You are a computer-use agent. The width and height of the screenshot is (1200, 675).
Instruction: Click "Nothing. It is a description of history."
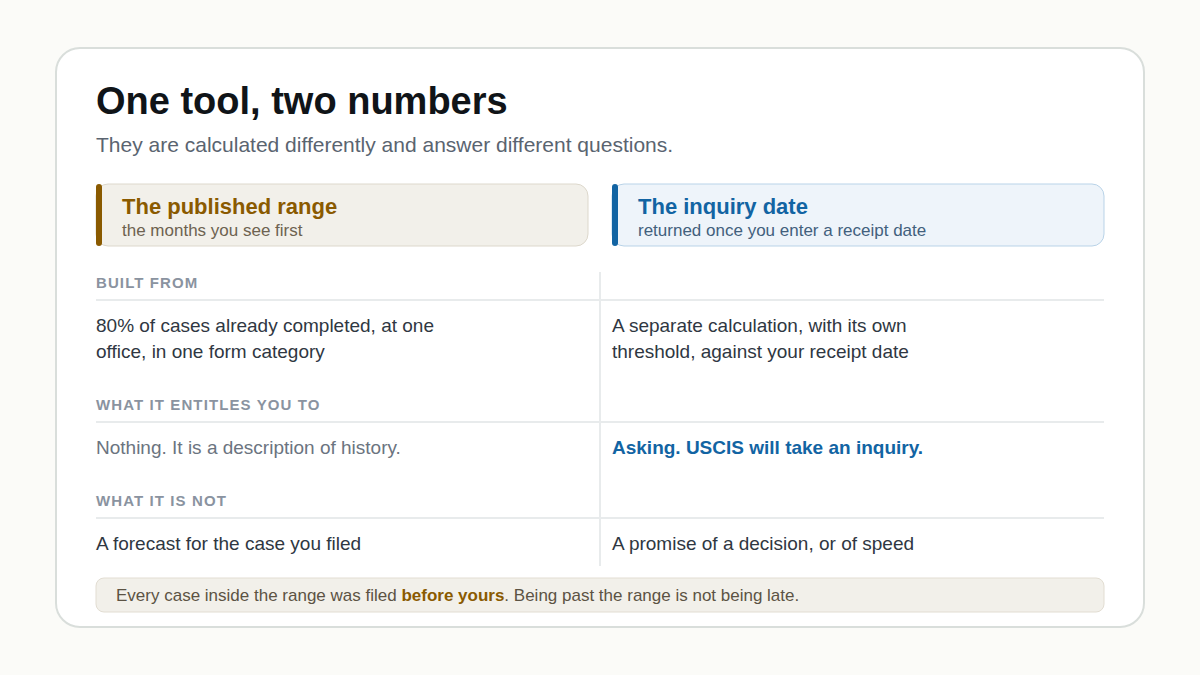(x=248, y=448)
